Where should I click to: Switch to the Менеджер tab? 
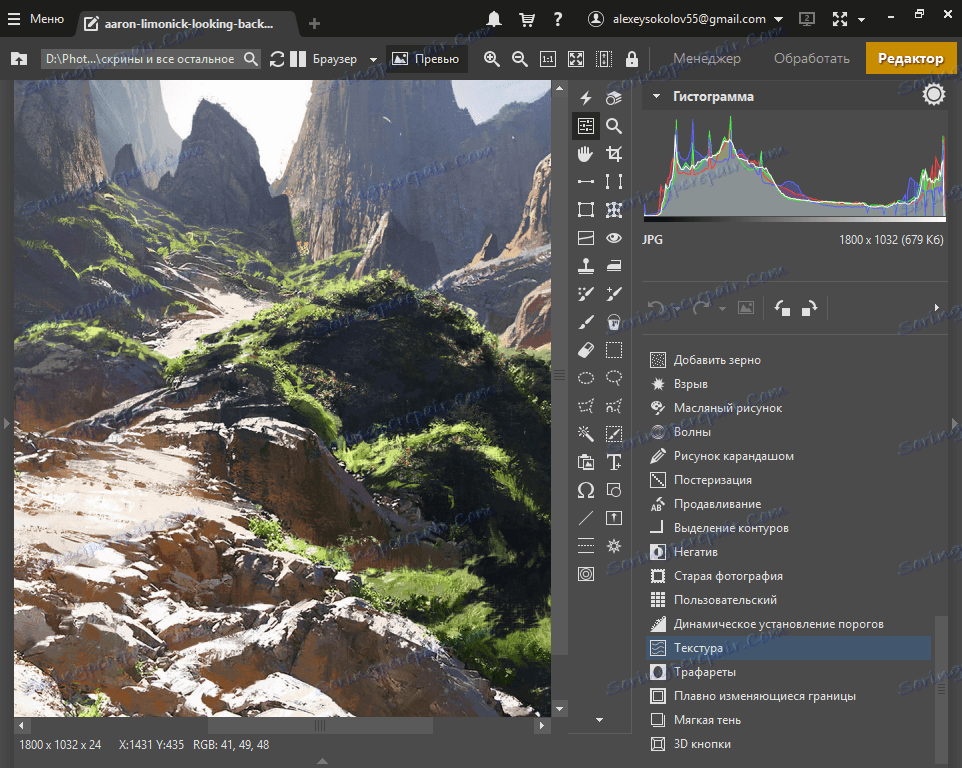706,58
